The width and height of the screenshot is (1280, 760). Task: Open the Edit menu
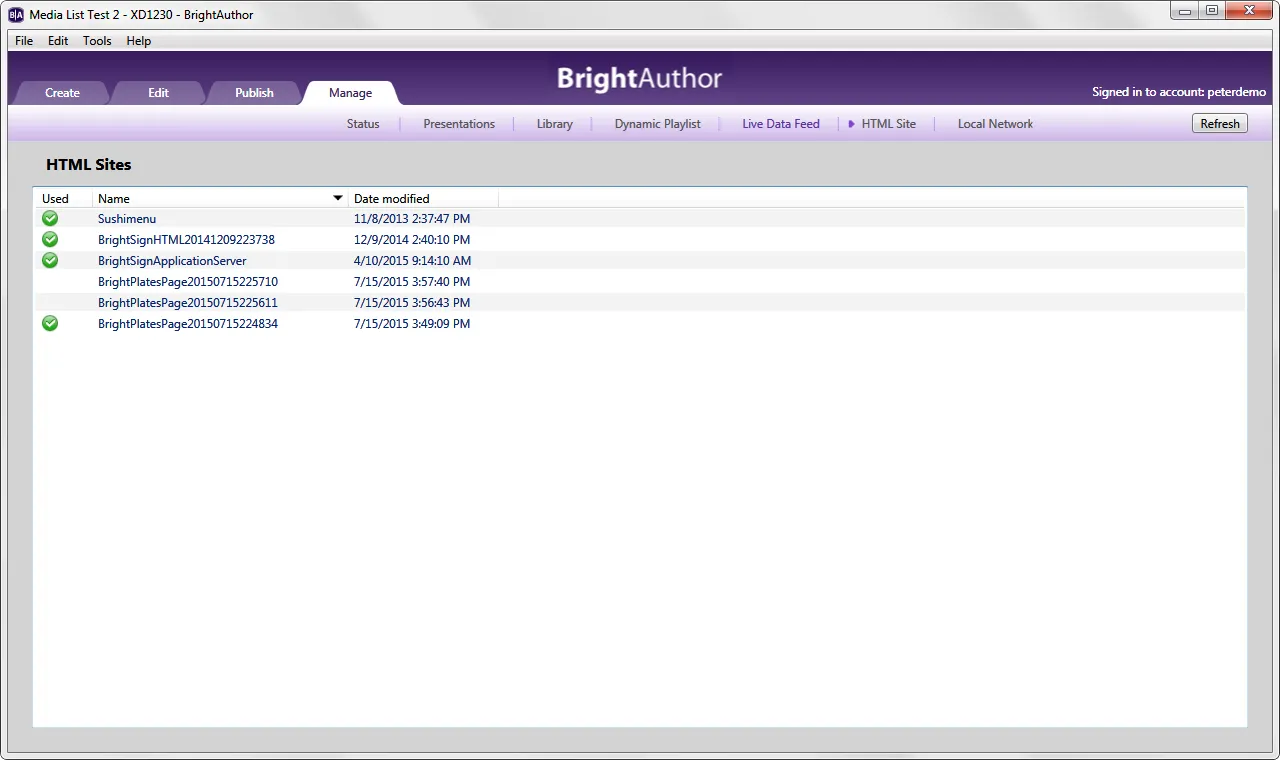[x=58, y=41]
